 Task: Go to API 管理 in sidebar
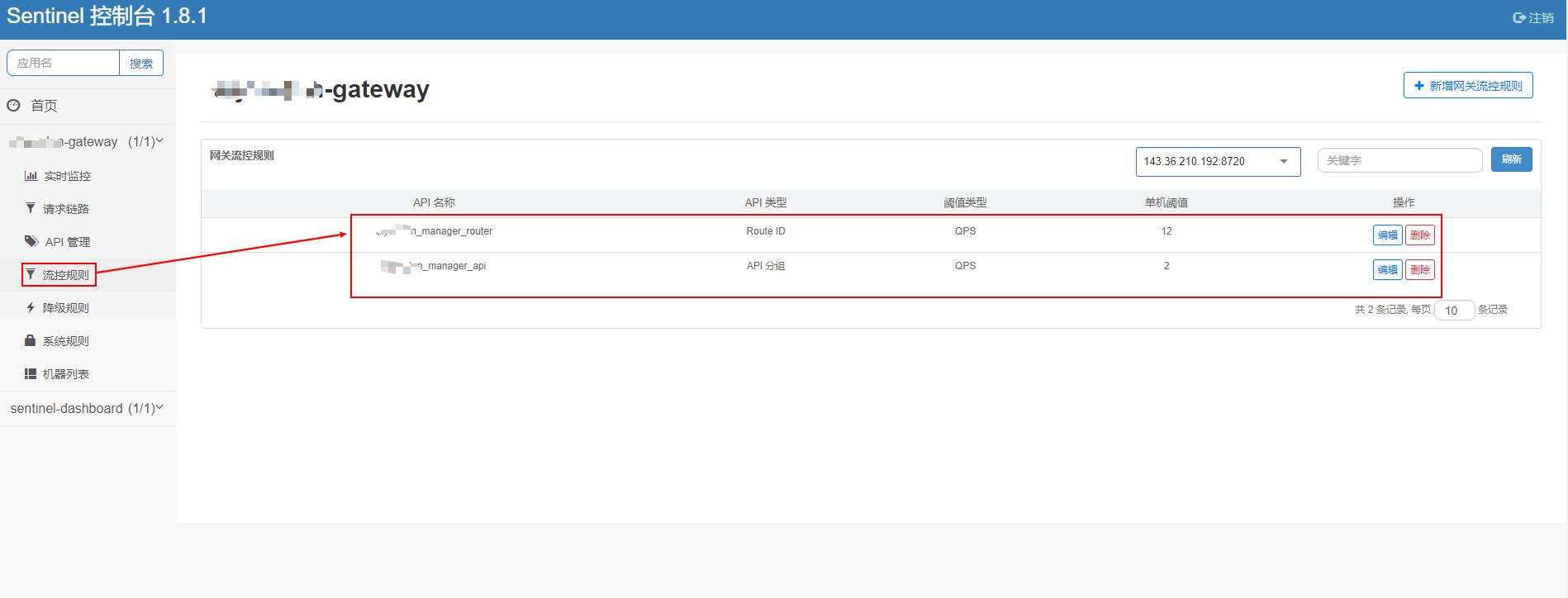click(x=68, y=242)
